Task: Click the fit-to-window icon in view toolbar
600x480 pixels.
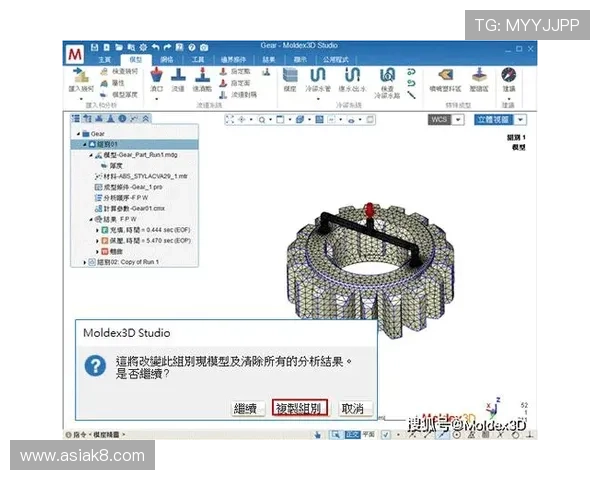Action: [x=230, y=120]
